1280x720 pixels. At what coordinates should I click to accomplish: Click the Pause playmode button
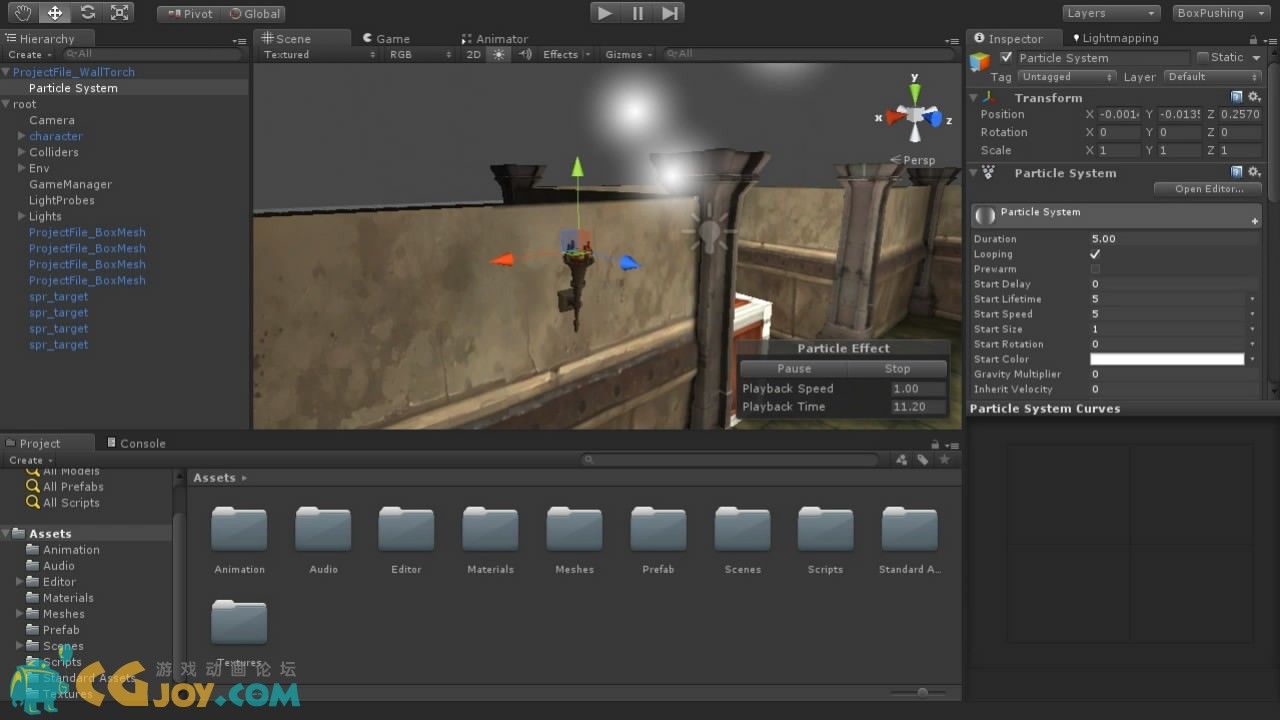point(638,13)
